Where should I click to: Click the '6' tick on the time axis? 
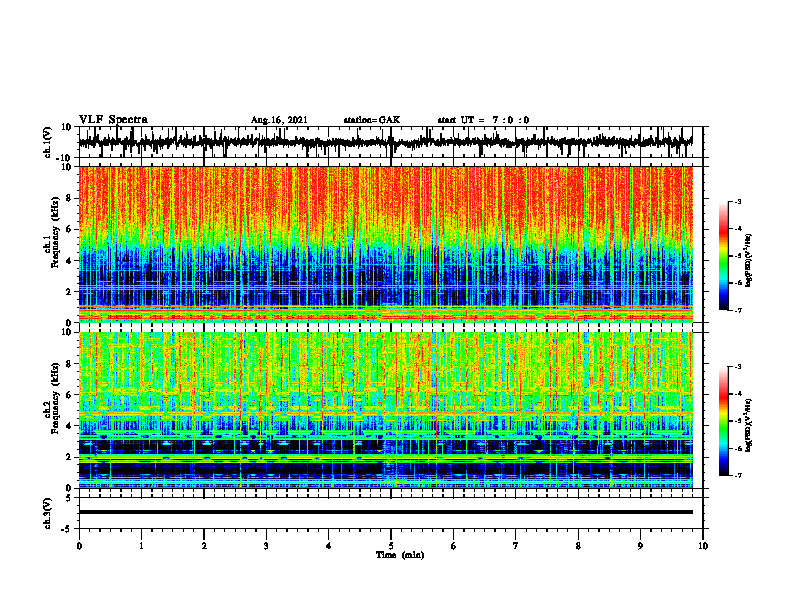[454, 546]
